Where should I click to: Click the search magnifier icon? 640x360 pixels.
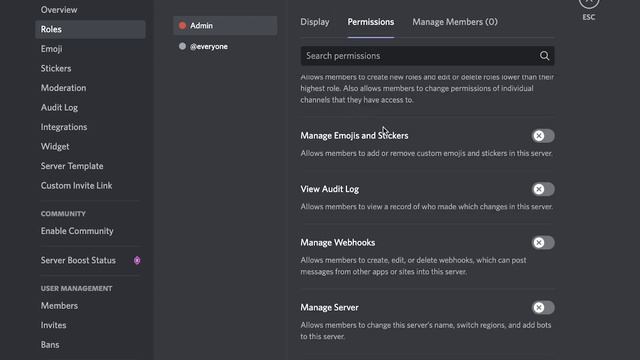coord(544,56)
